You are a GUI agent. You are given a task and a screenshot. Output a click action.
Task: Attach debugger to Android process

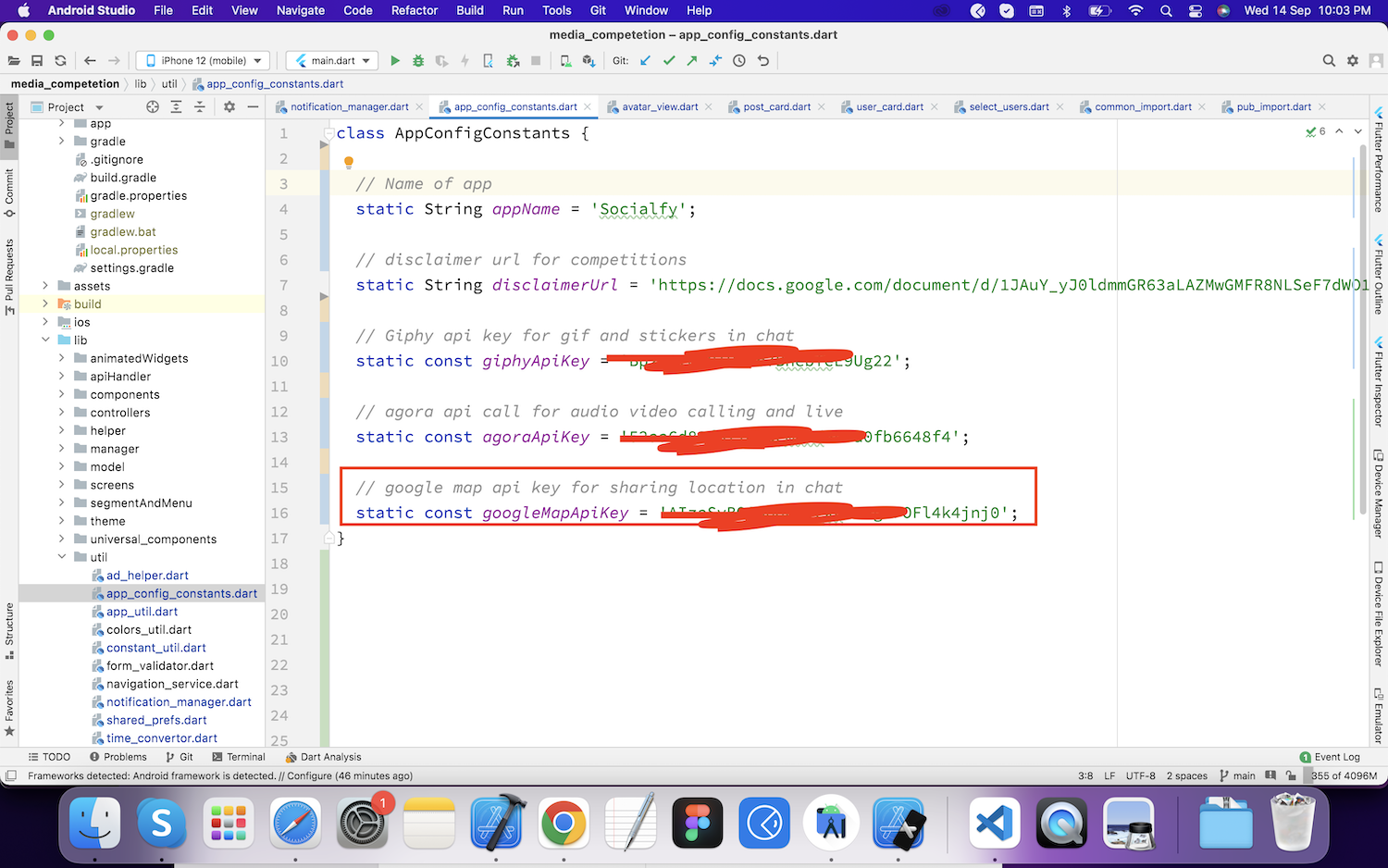[x=513, y=61]
